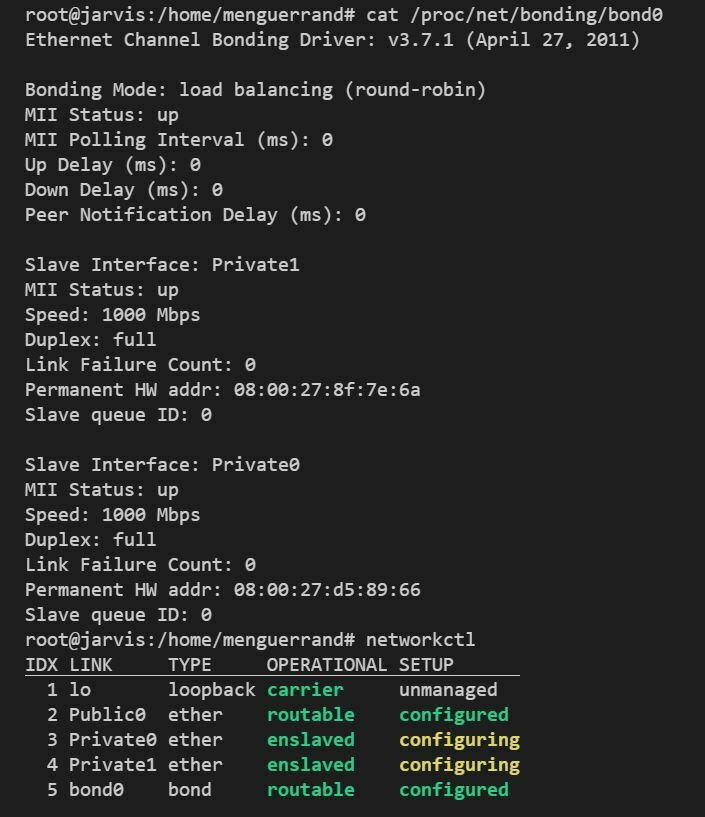Click MAC address 08:00:27:8f:7e:6a
This screenshot has height=817, width=705.
click(327, 390)
